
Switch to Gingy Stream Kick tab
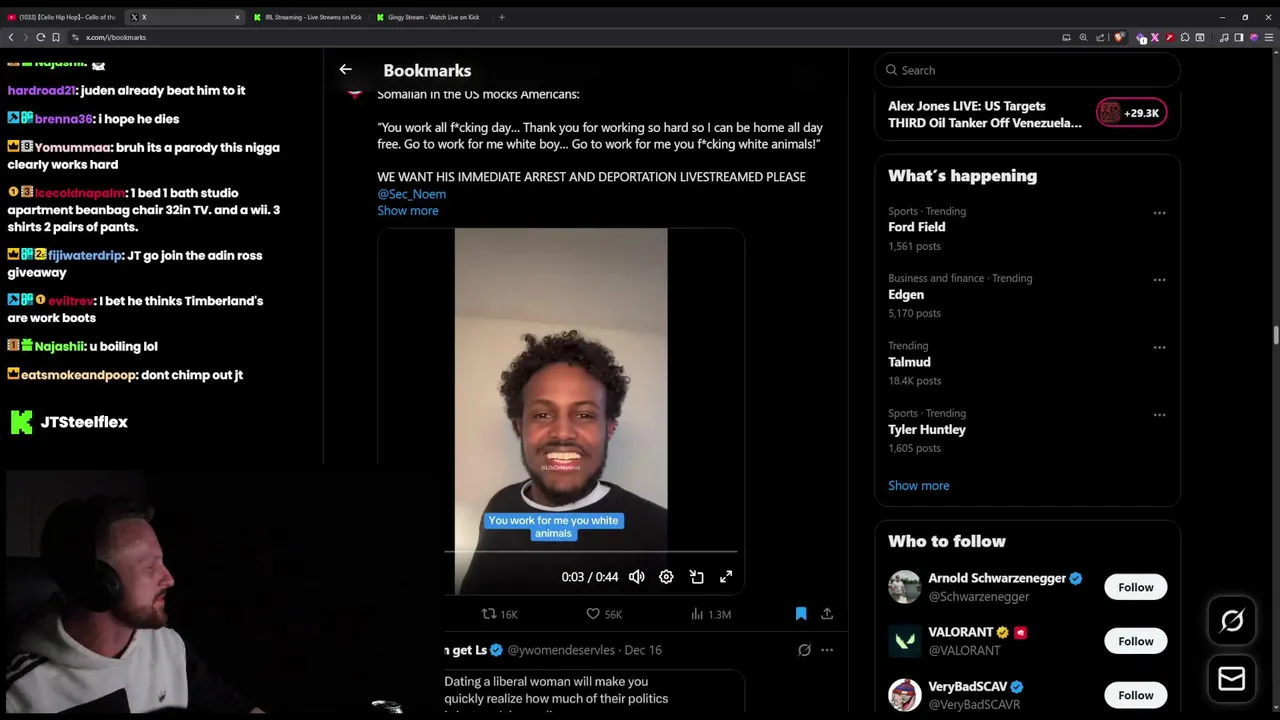pyautogui.click(x=430, y=17)
